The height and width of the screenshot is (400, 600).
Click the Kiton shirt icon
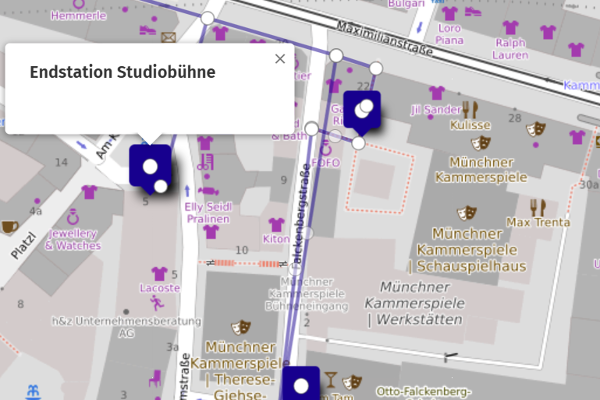click(276, 225)
